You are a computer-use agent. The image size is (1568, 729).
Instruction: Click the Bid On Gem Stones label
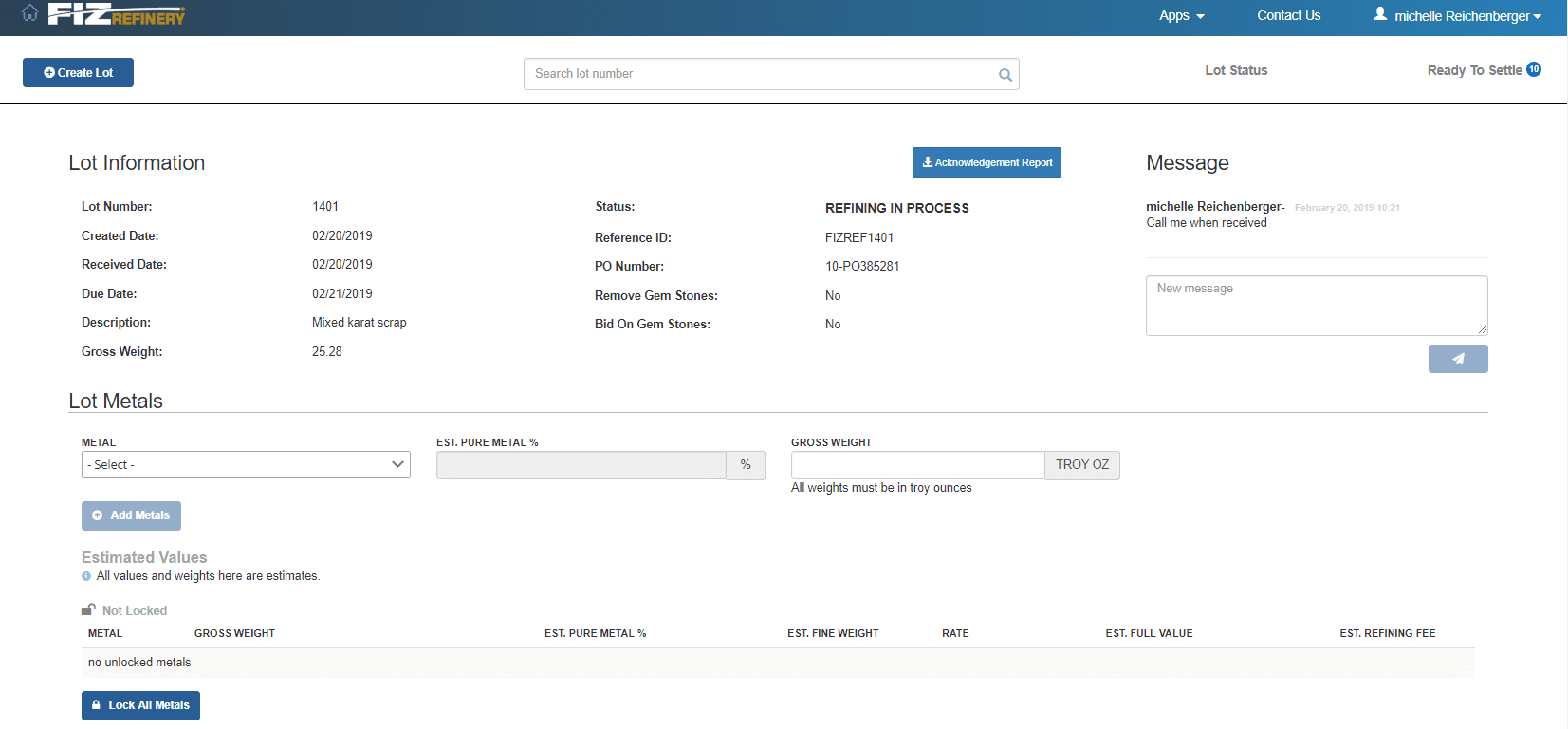(653, 324)
